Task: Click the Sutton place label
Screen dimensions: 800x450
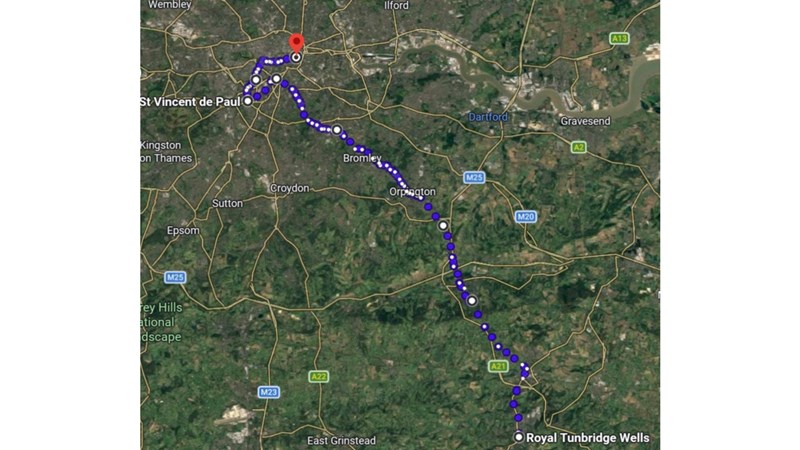Action: click(x=228, y=203)
